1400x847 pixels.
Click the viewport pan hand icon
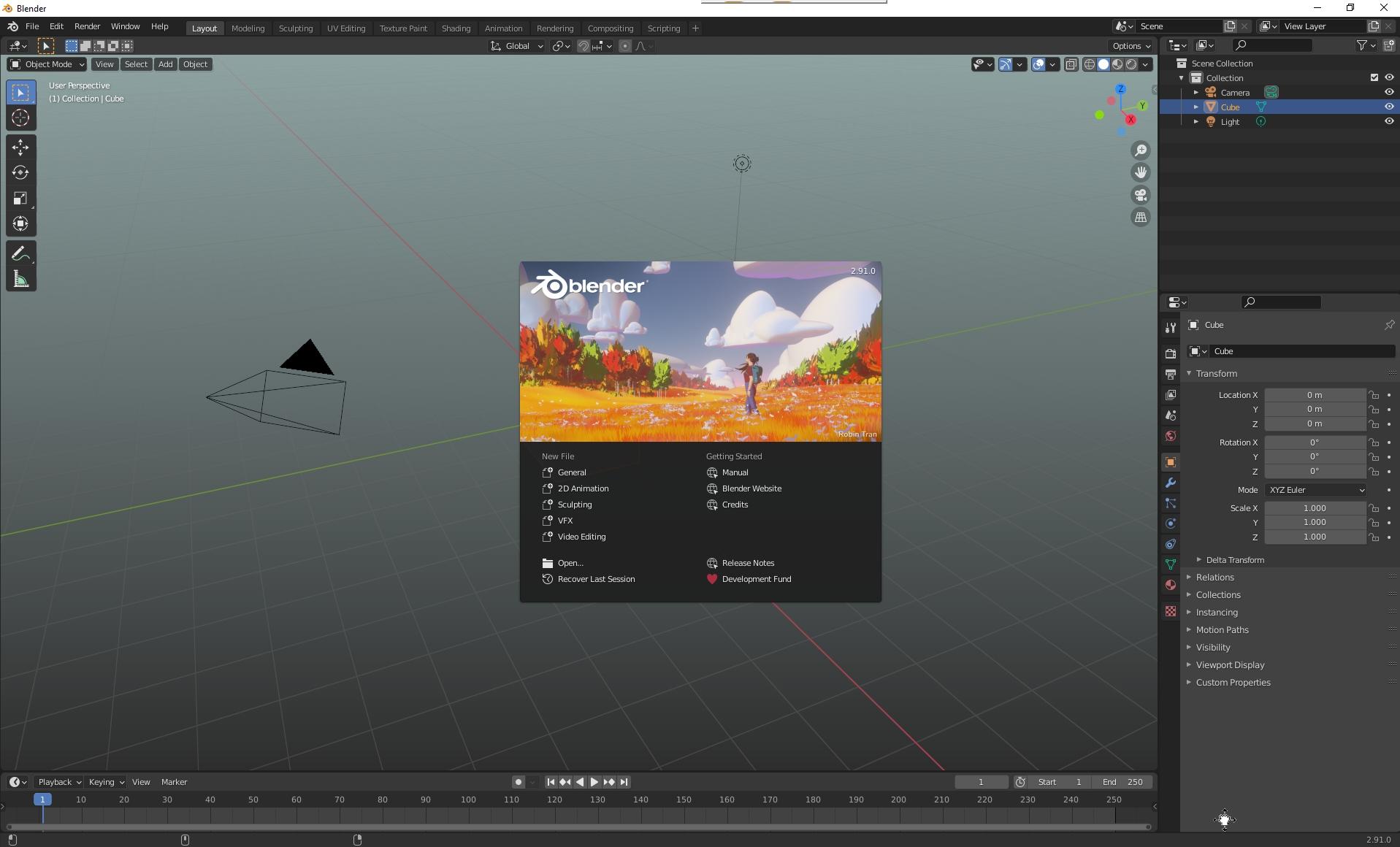1140,172
